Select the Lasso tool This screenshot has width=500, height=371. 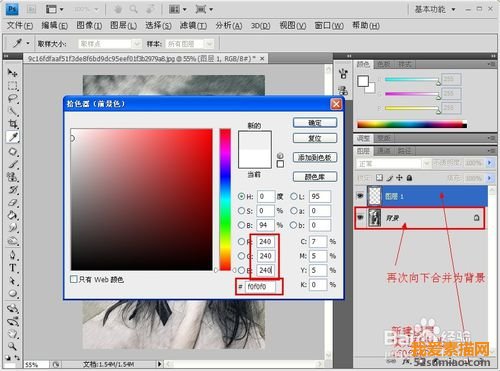click(x=13, y=99)
